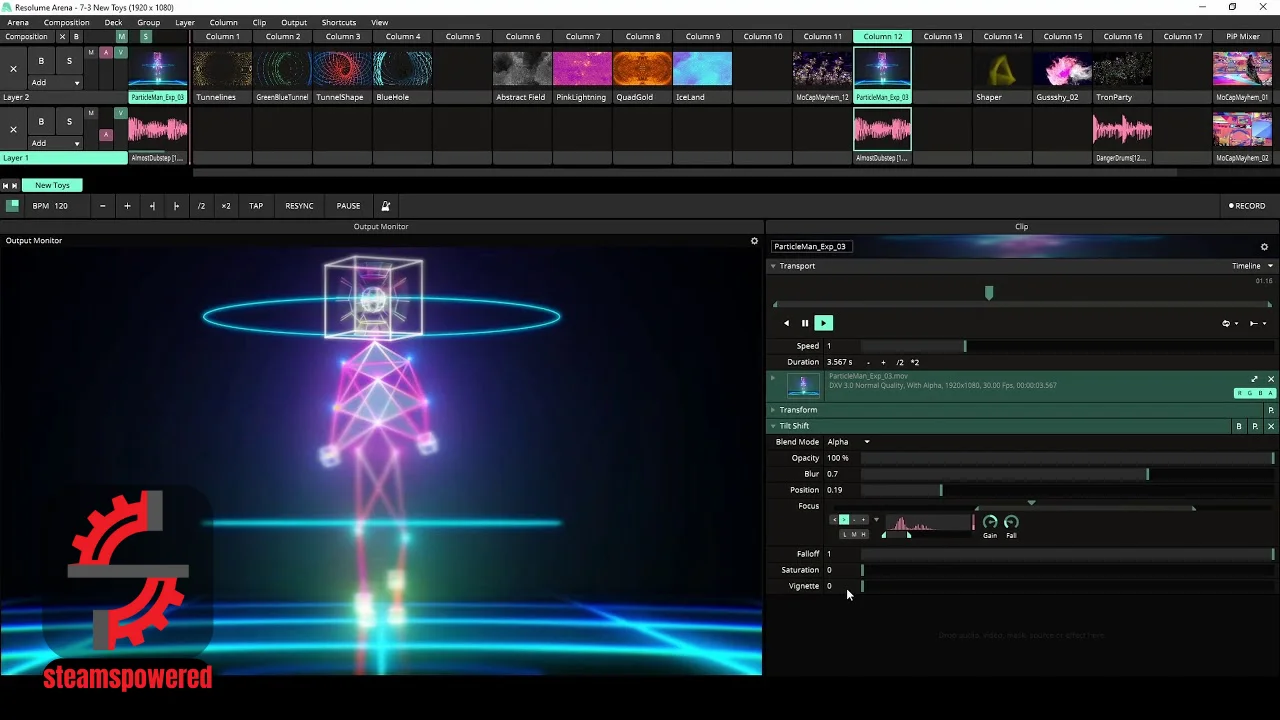Adjust the Speed slider
The image size is (1280, 720).
(1068, 346)
